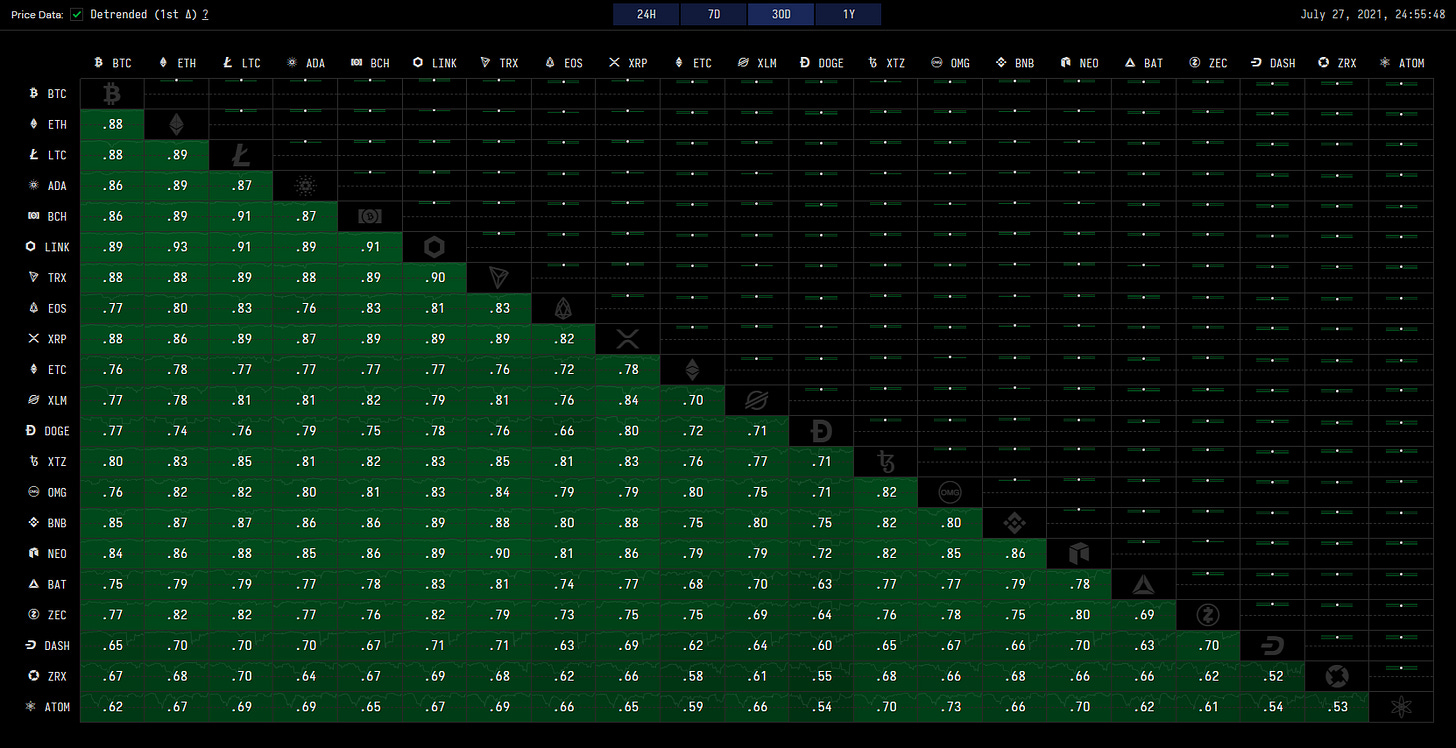Click the .91 cell at BCH row, LTC column

(241, 216)
